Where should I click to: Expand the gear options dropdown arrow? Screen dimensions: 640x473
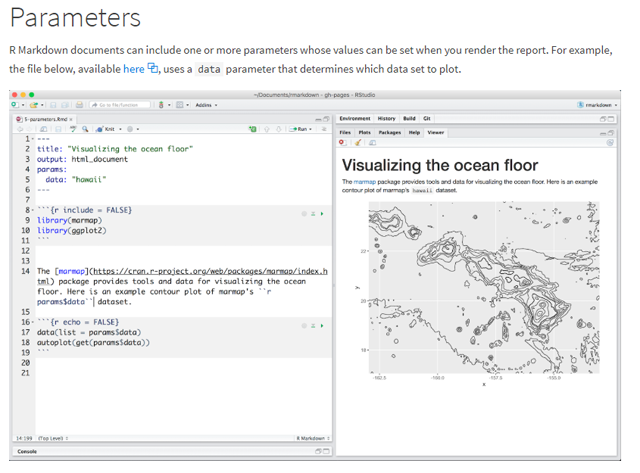click(138, 129)
